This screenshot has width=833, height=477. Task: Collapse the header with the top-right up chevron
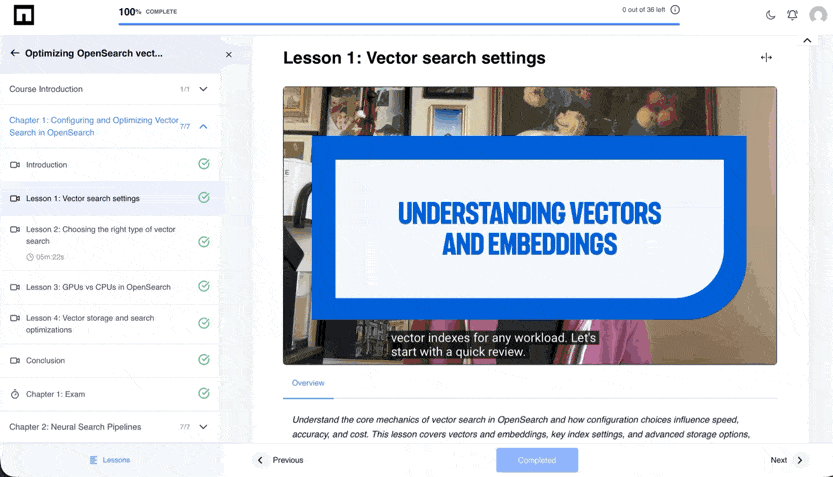click(x=807, y=40)
